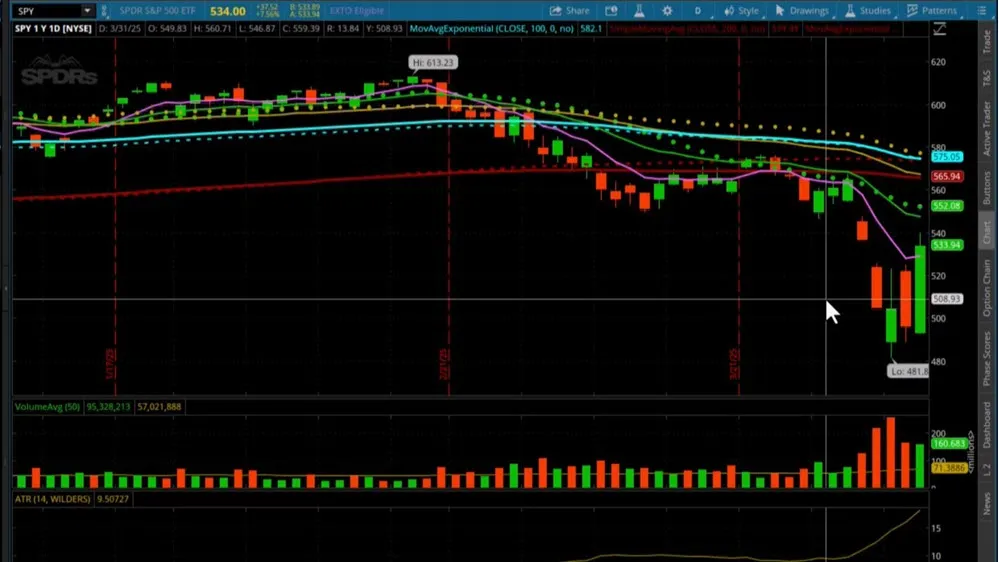Open the Trade side tab
This screenshot has width=999, height=562.
tap(987, 43)
